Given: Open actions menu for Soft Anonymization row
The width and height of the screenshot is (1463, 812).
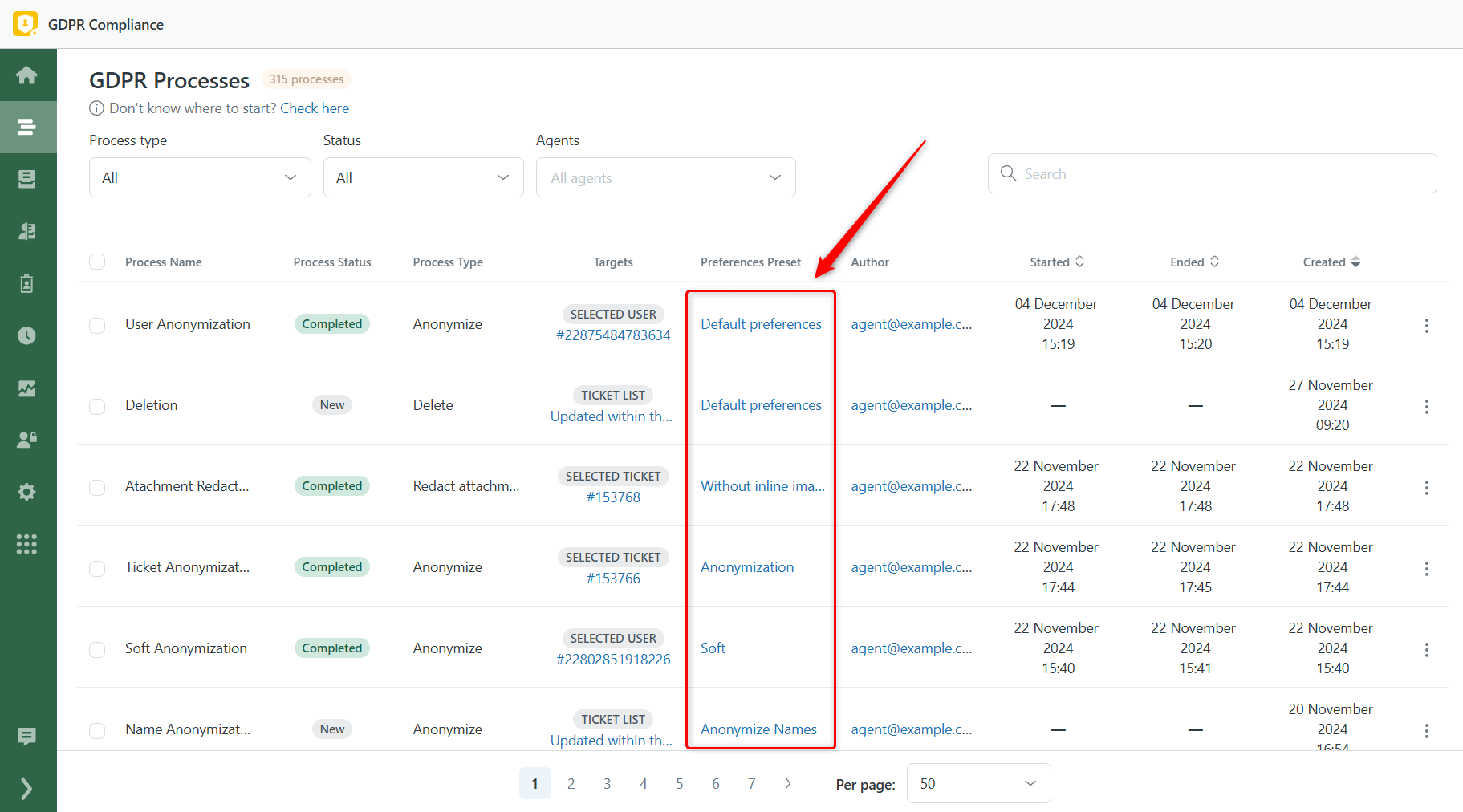Looking at the screenshot, I should pos(1426,649).
